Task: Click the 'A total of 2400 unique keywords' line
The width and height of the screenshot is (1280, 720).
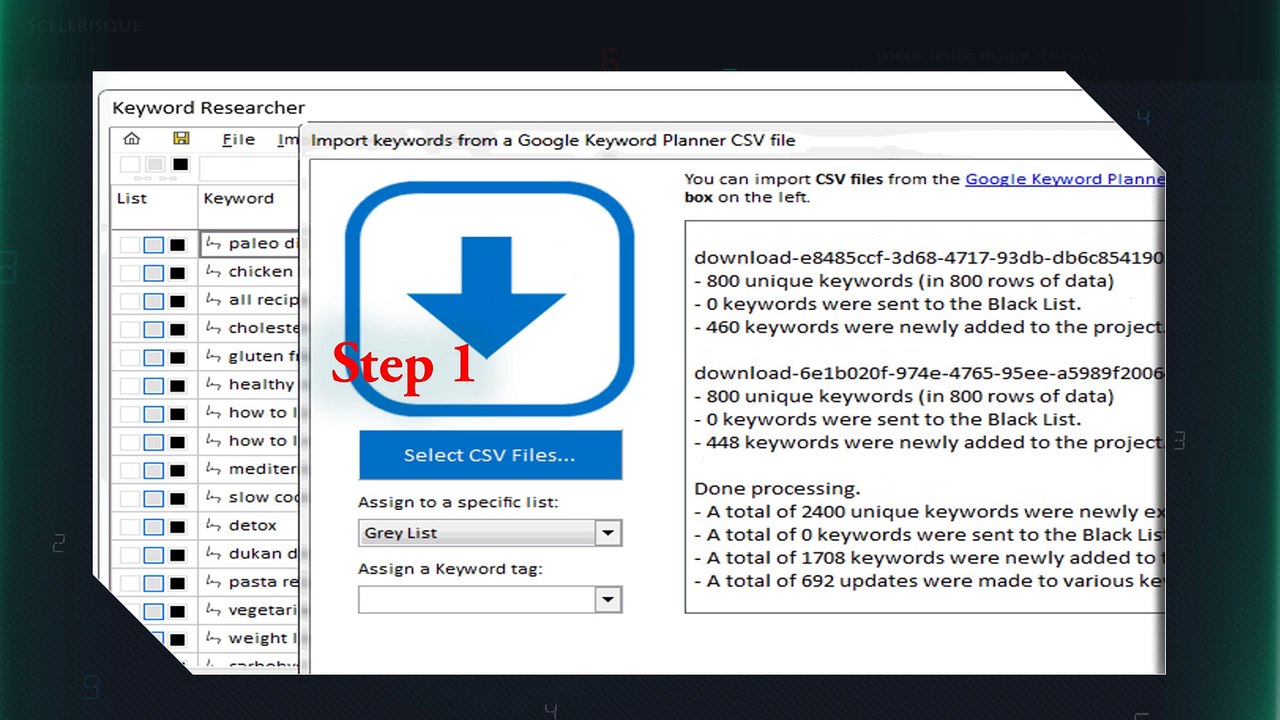Action: click(929, 512)
